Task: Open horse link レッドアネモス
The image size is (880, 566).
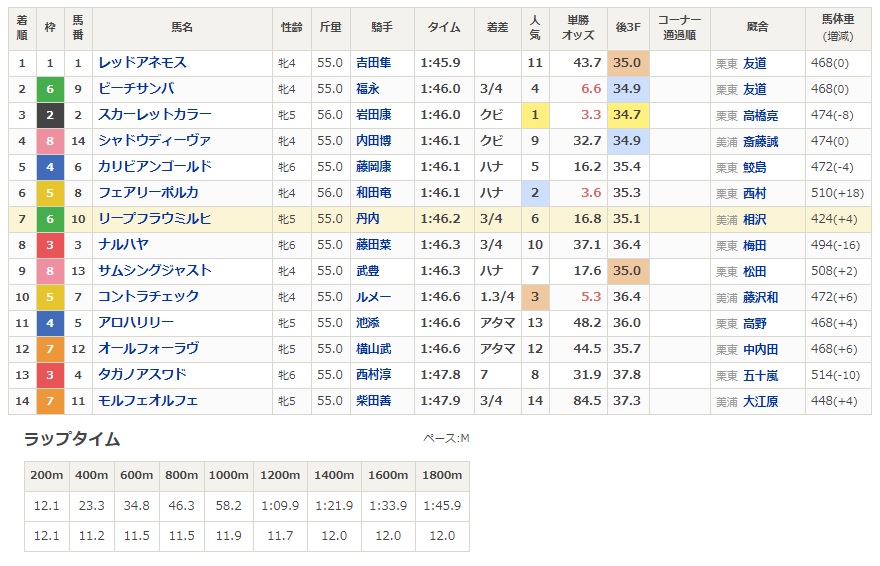Action: coord(142,63)
